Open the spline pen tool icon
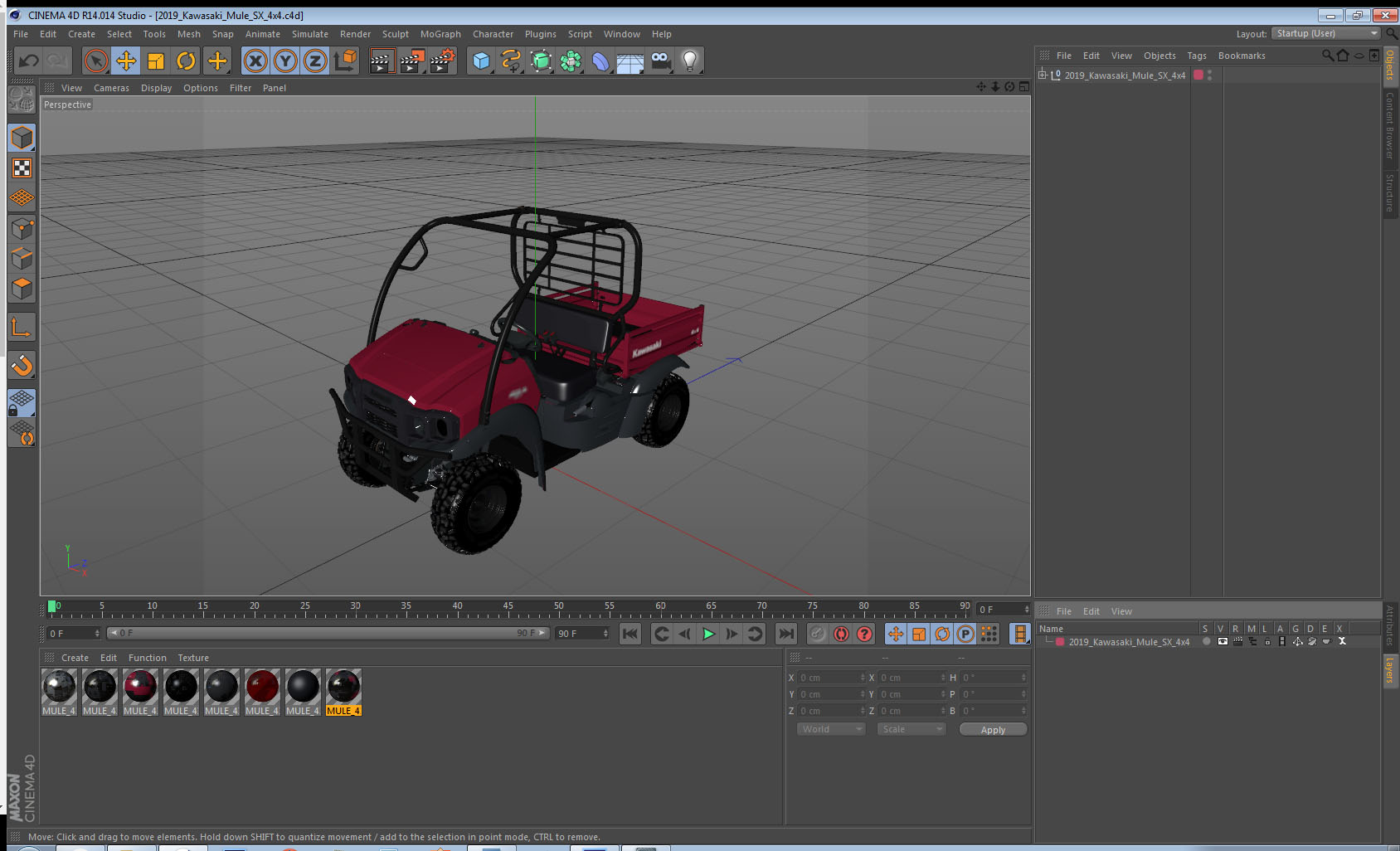Image resolution: width=1400 pixels, height=851 pixels. tap(511, 61)
